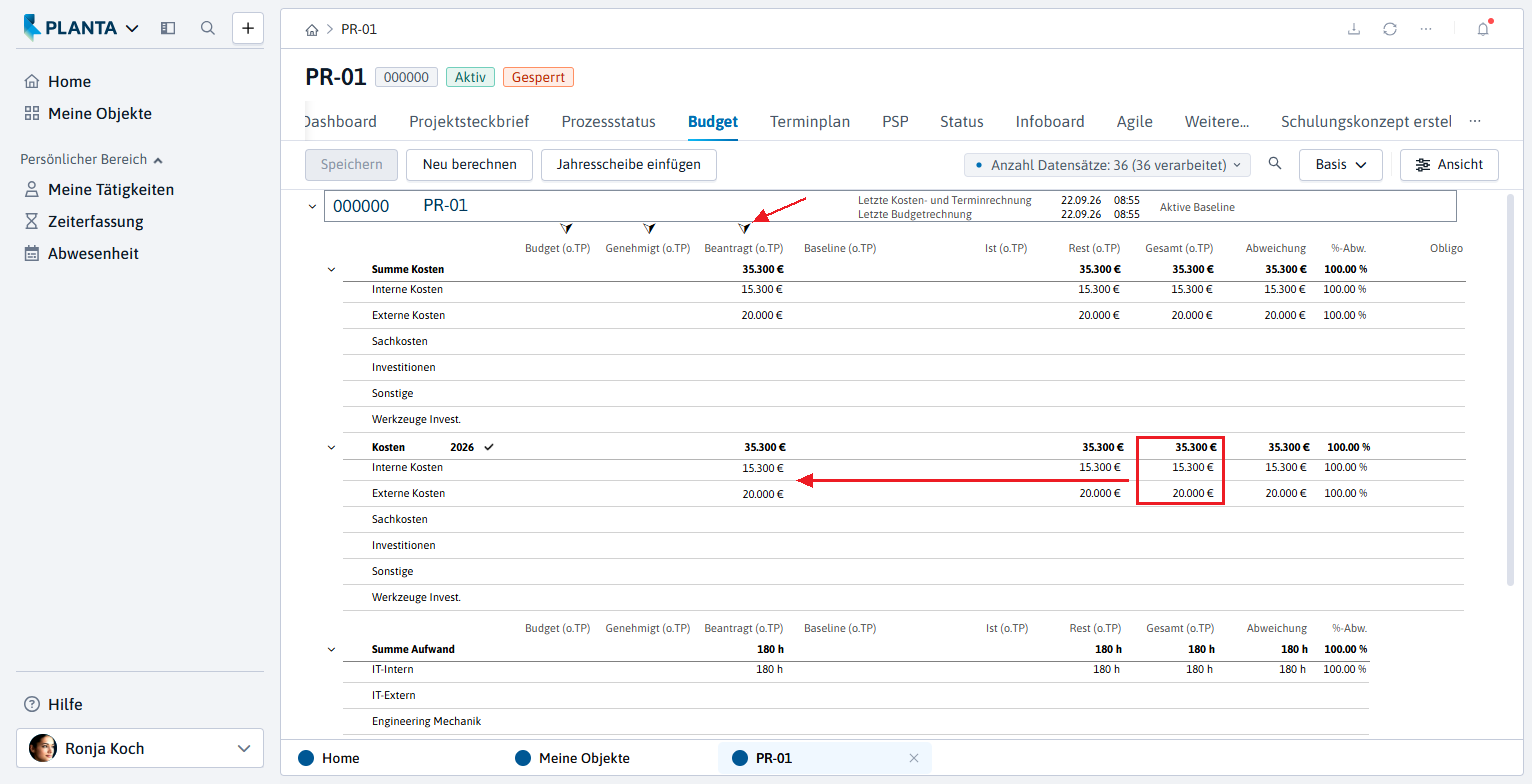
Task: Open the Prozessstatus tab
Action: click(x=608, y=122)
